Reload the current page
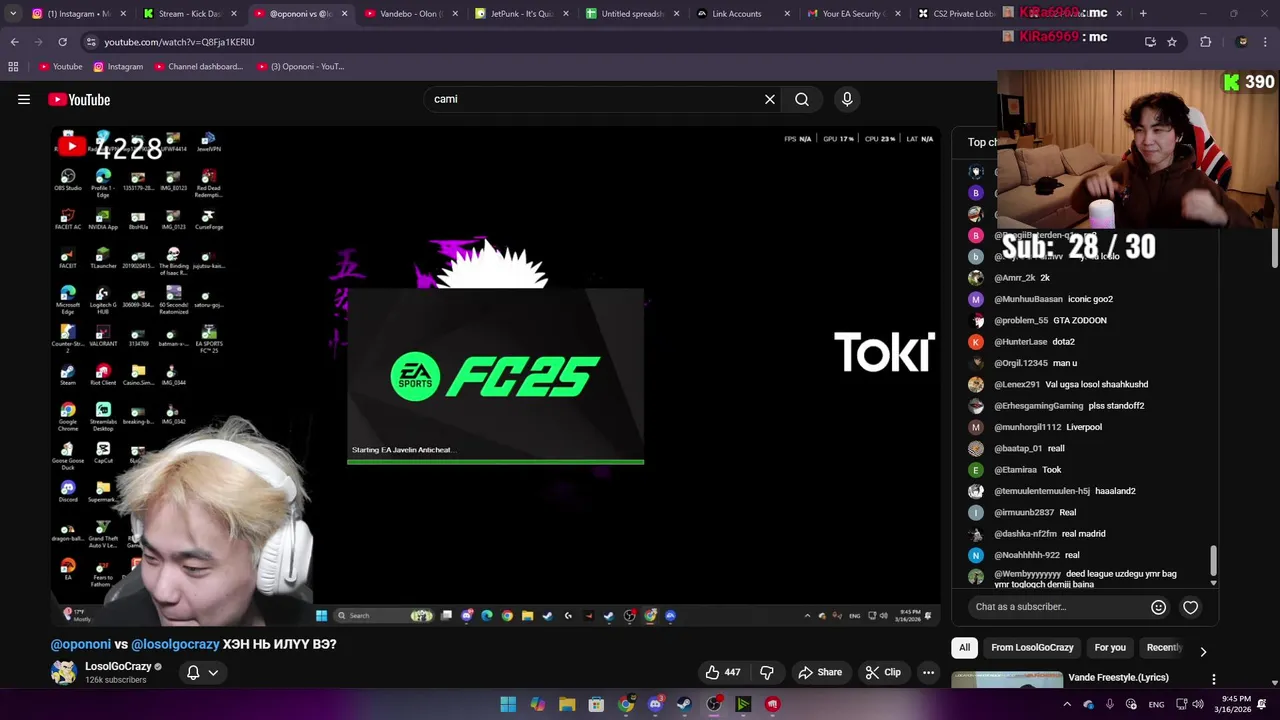Viewport: 1280px width, 720px height. [x=62, y=42]
